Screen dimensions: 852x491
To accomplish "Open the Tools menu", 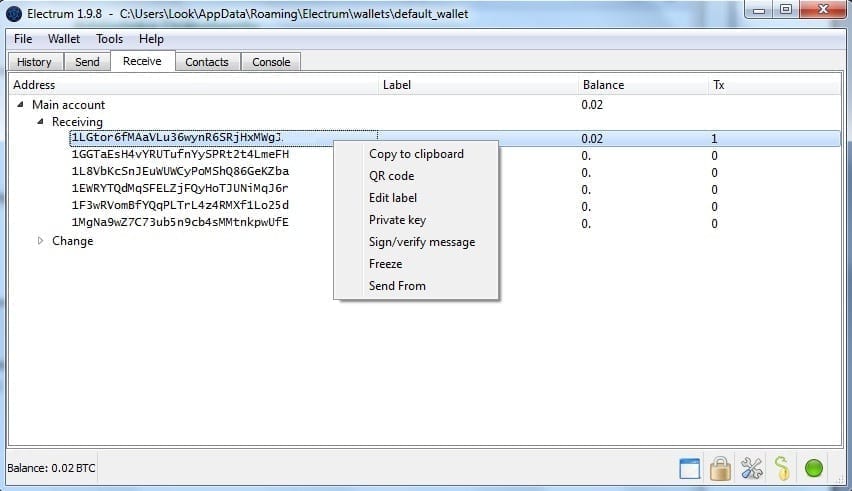I will point(109,39).
